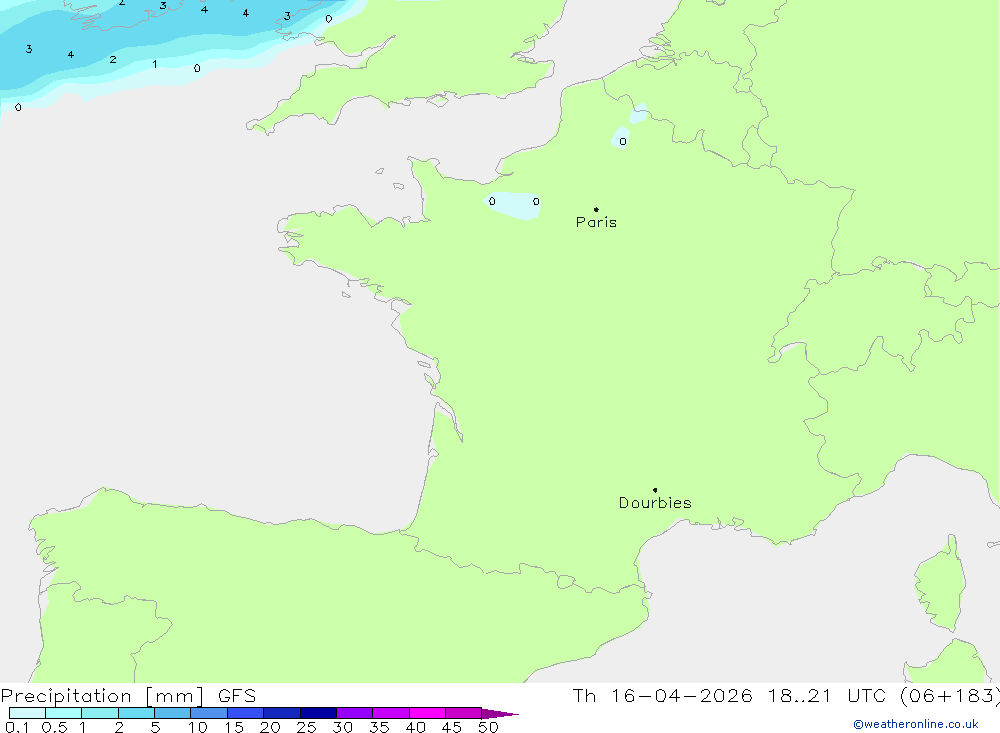Select the black marker dot above Paris
This screenshot has width=1000, height=733.
click(x=596, y=209)
